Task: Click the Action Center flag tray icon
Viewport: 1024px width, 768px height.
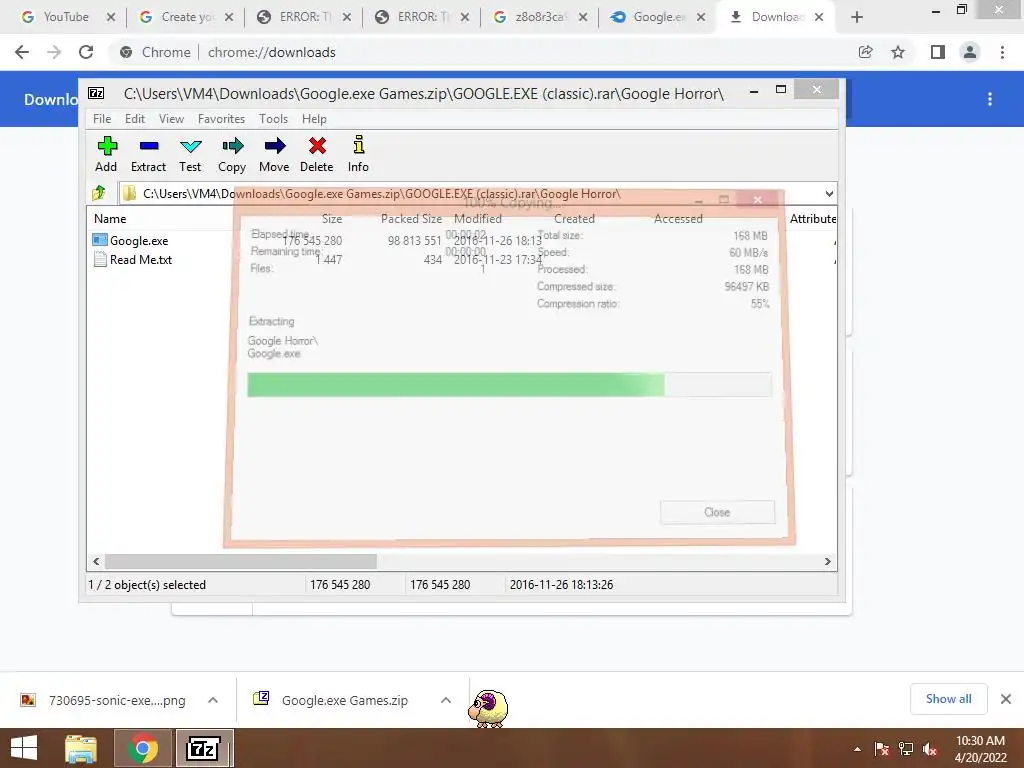Action: click(882, 749)
